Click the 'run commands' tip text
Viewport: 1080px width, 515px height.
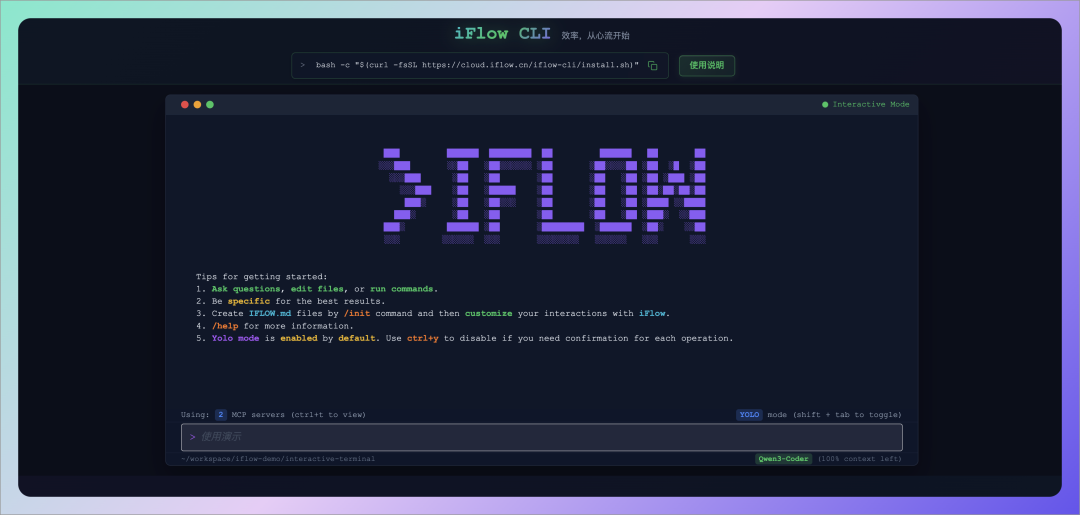(x=402, y=289)
